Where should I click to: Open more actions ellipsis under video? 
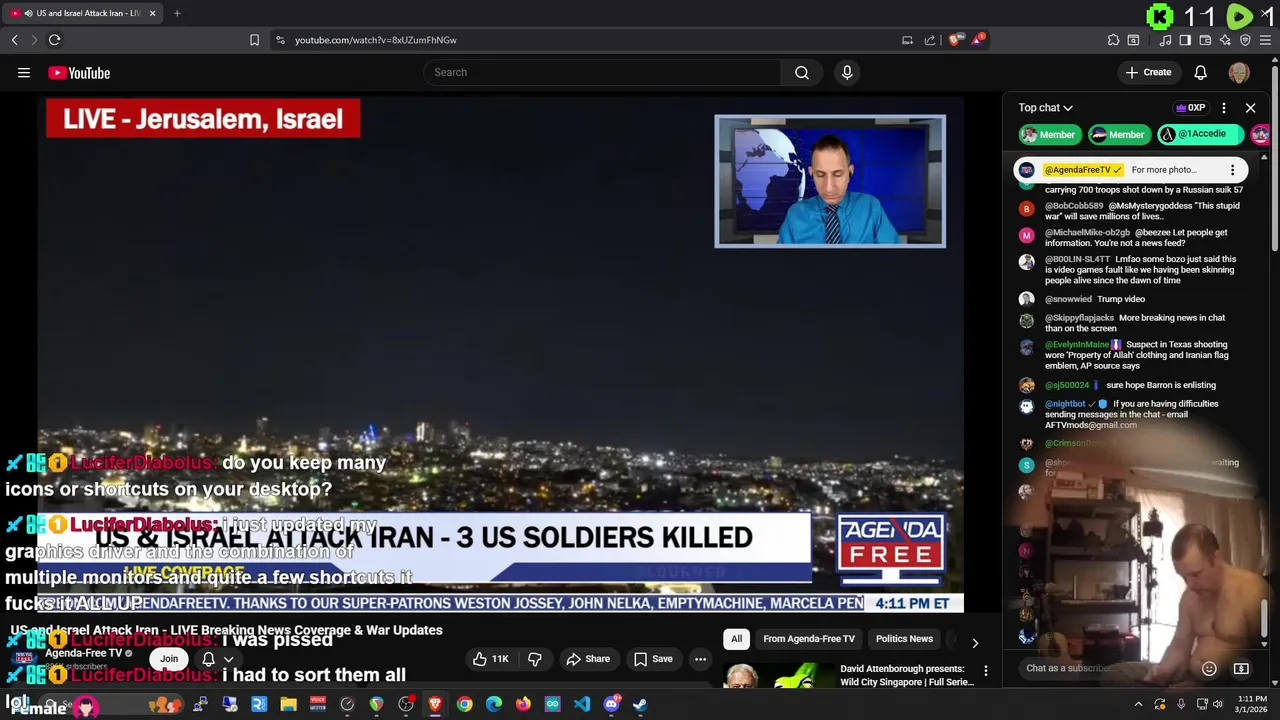[700, 659]
